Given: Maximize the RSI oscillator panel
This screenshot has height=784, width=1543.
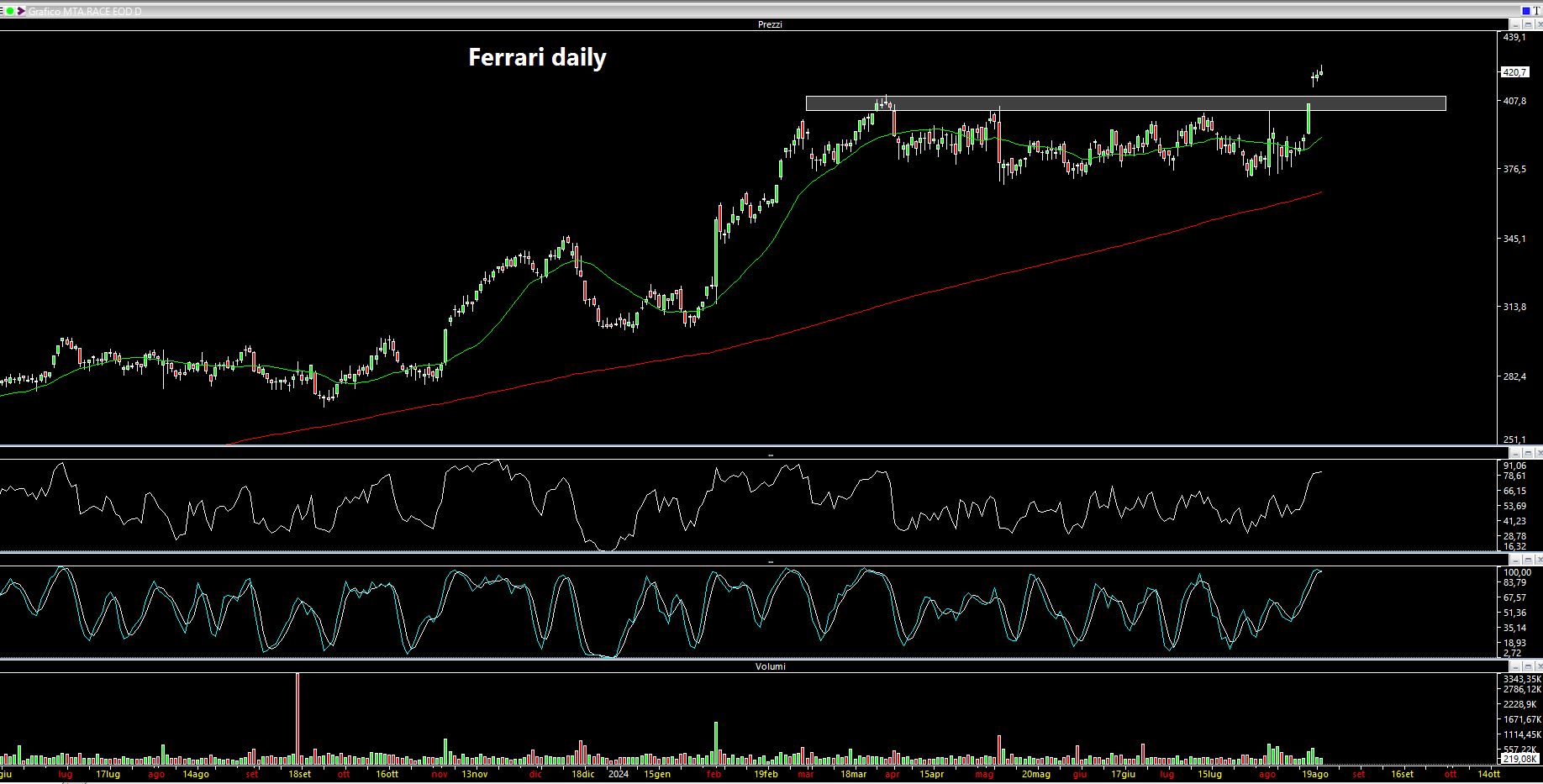Looking at the screenshot, I should pos(1528,454).
